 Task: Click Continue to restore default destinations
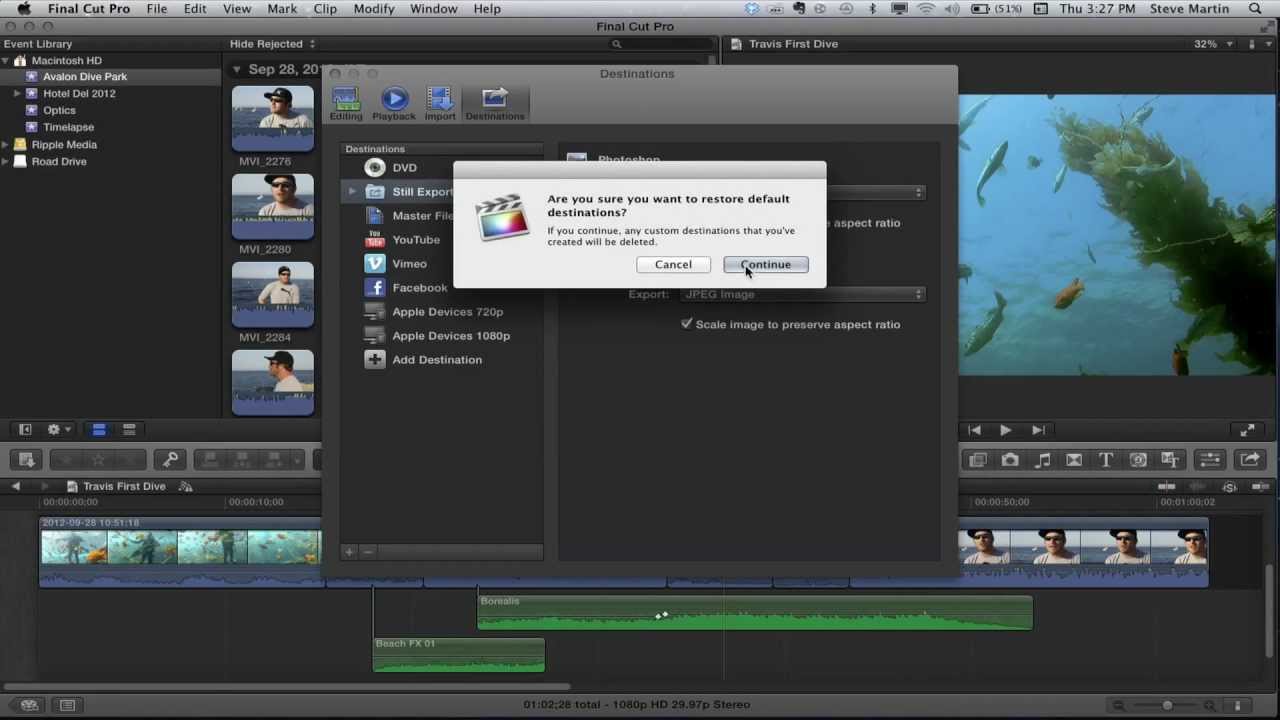tap(766, 265)
